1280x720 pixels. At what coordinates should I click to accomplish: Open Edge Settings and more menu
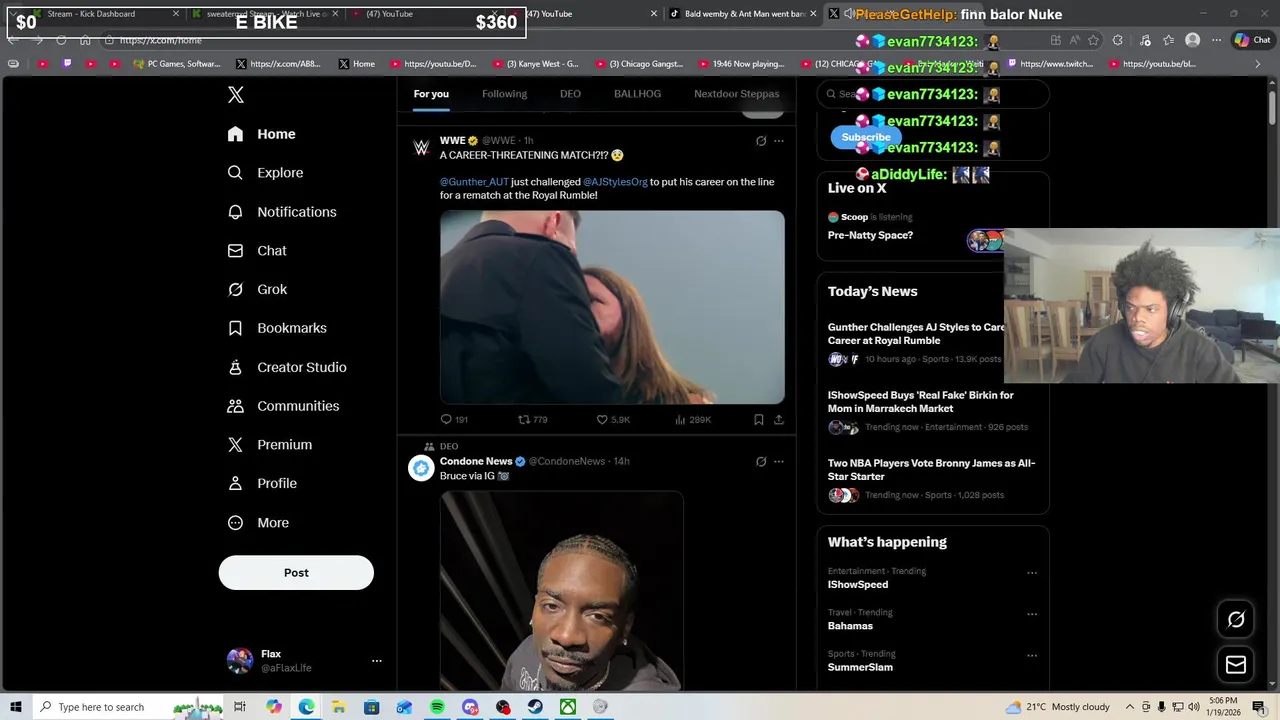point(1216,40)
